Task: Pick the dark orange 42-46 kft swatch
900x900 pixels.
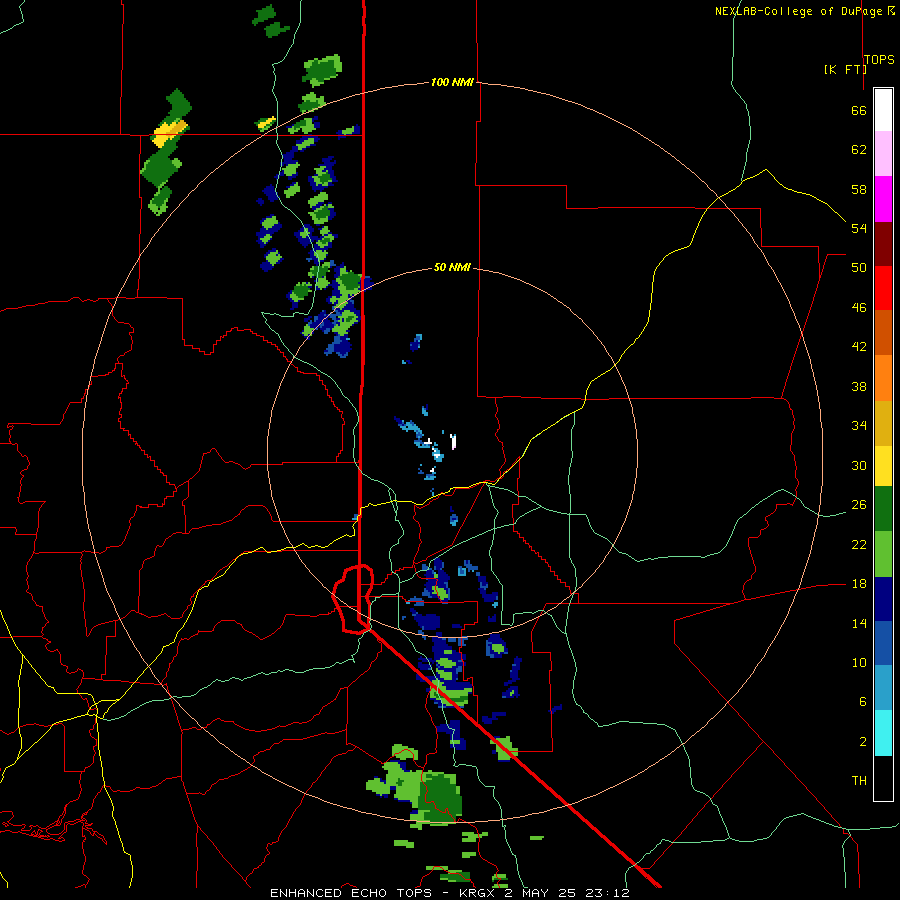Action: click(883, 332)
